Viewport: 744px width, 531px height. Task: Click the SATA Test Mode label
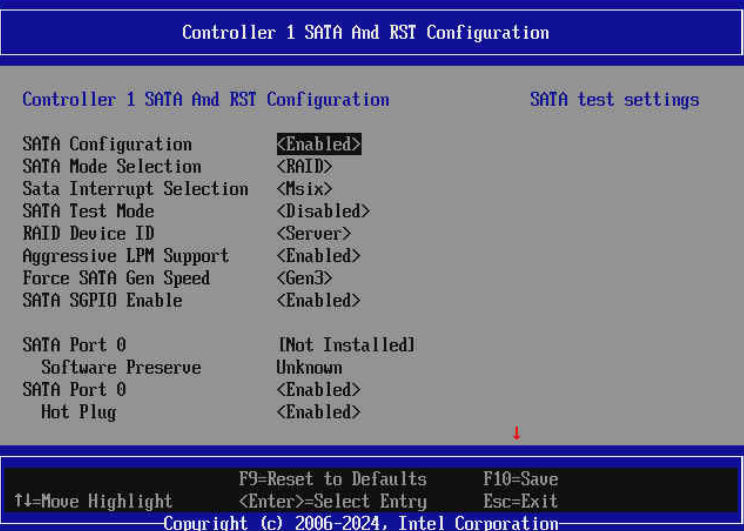[88, 211]
